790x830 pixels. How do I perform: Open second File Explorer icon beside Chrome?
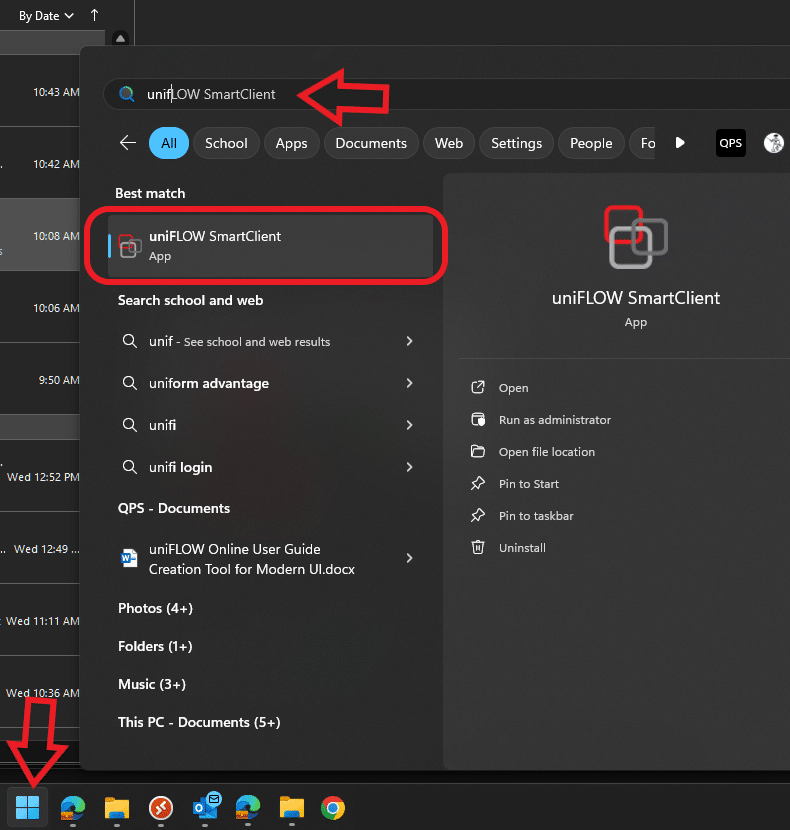coord(292,808)
